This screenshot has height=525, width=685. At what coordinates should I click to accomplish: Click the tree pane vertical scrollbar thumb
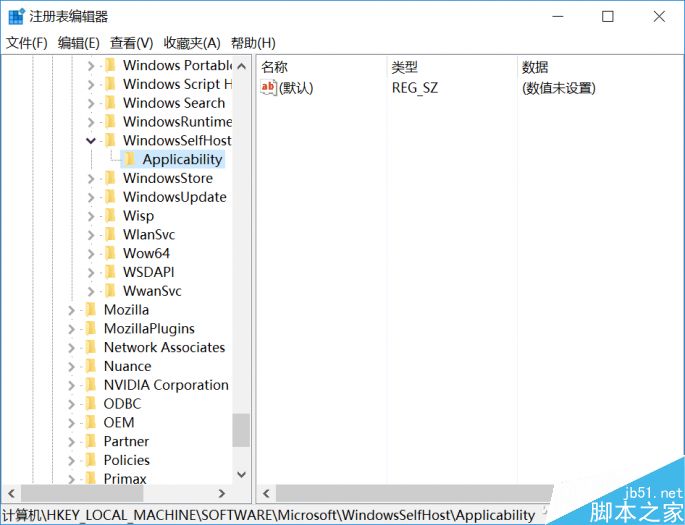click(x=241, y=430)
